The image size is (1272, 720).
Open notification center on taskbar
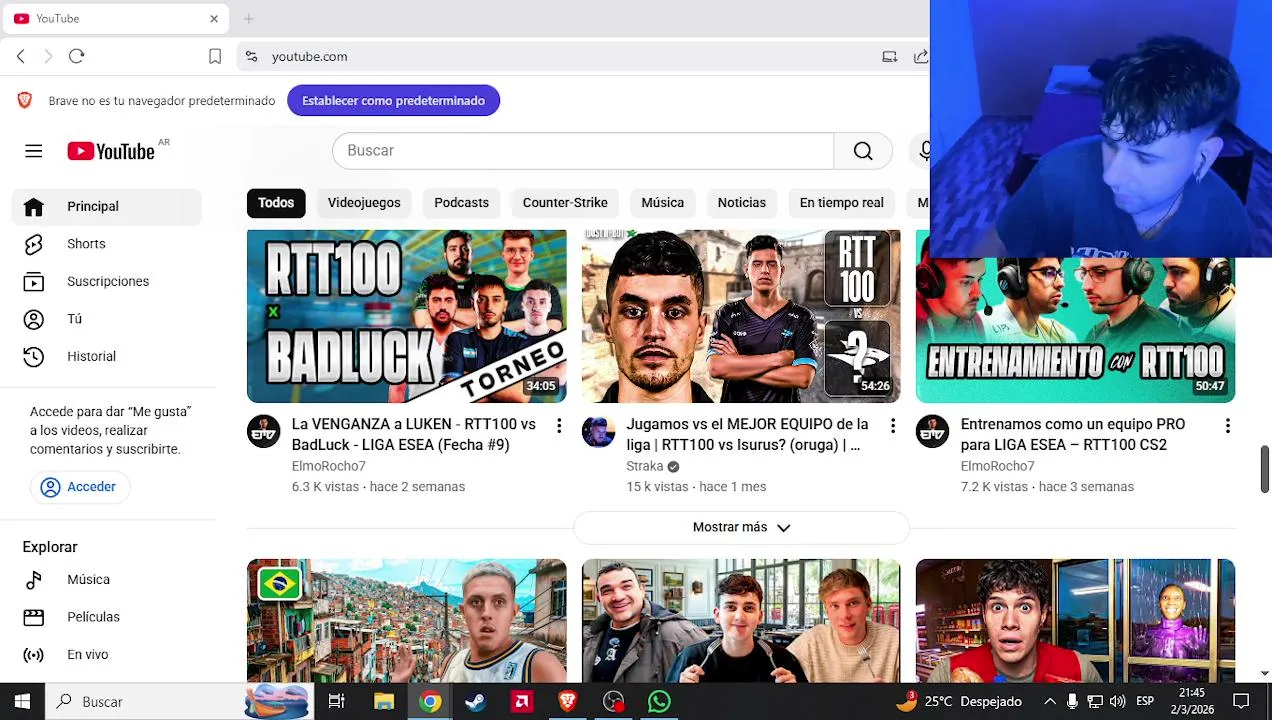click(x=1241, y=702)
